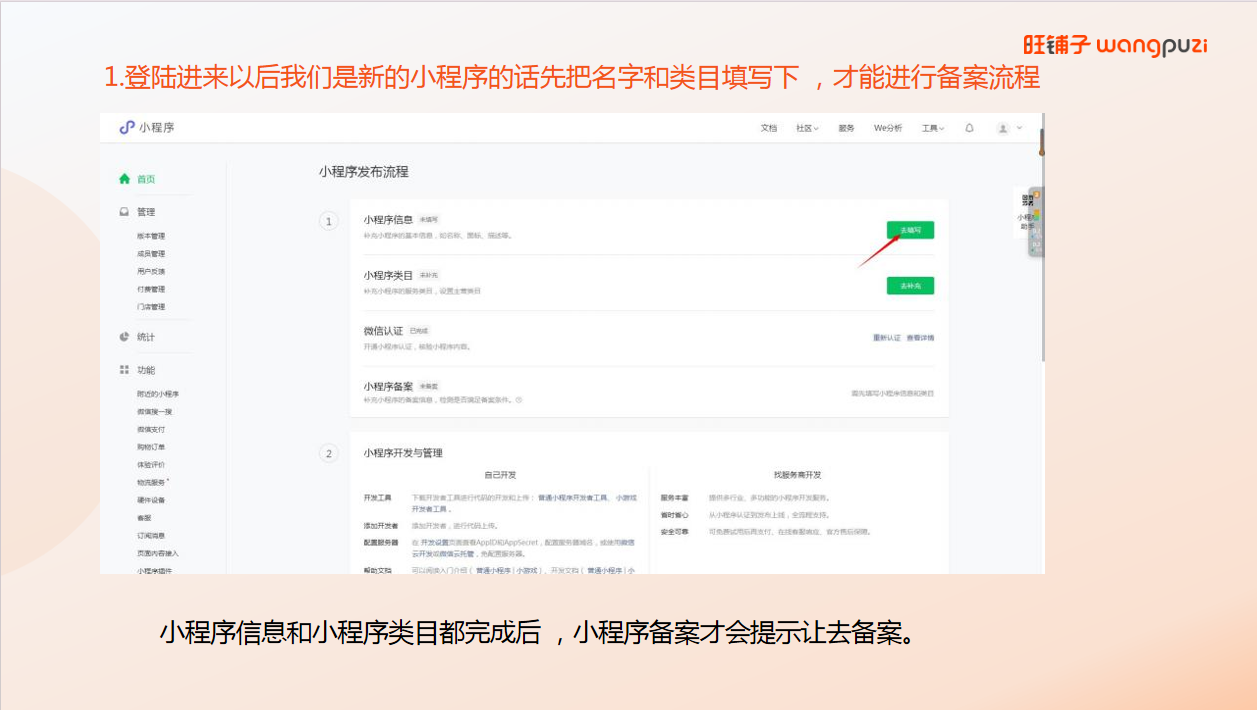Click the 功能 section header in sidebar

click(146, 370)
